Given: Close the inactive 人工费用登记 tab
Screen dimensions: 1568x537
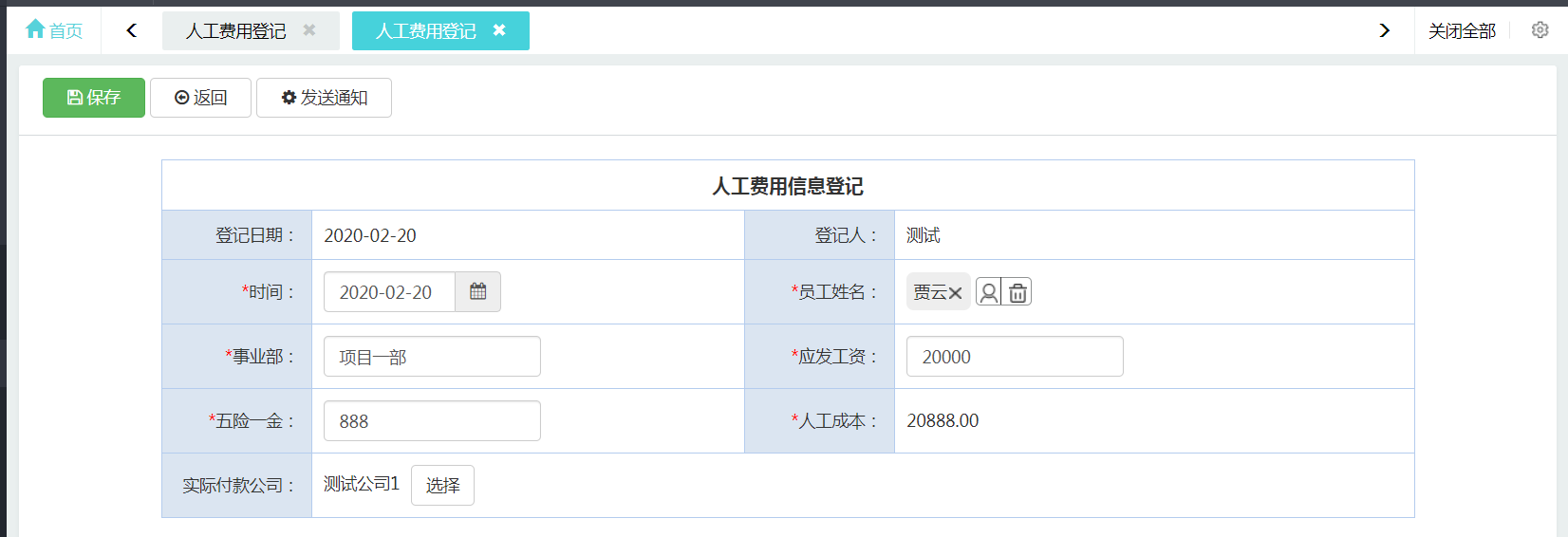Looking at the screenshot, I should tap(308, 30).
